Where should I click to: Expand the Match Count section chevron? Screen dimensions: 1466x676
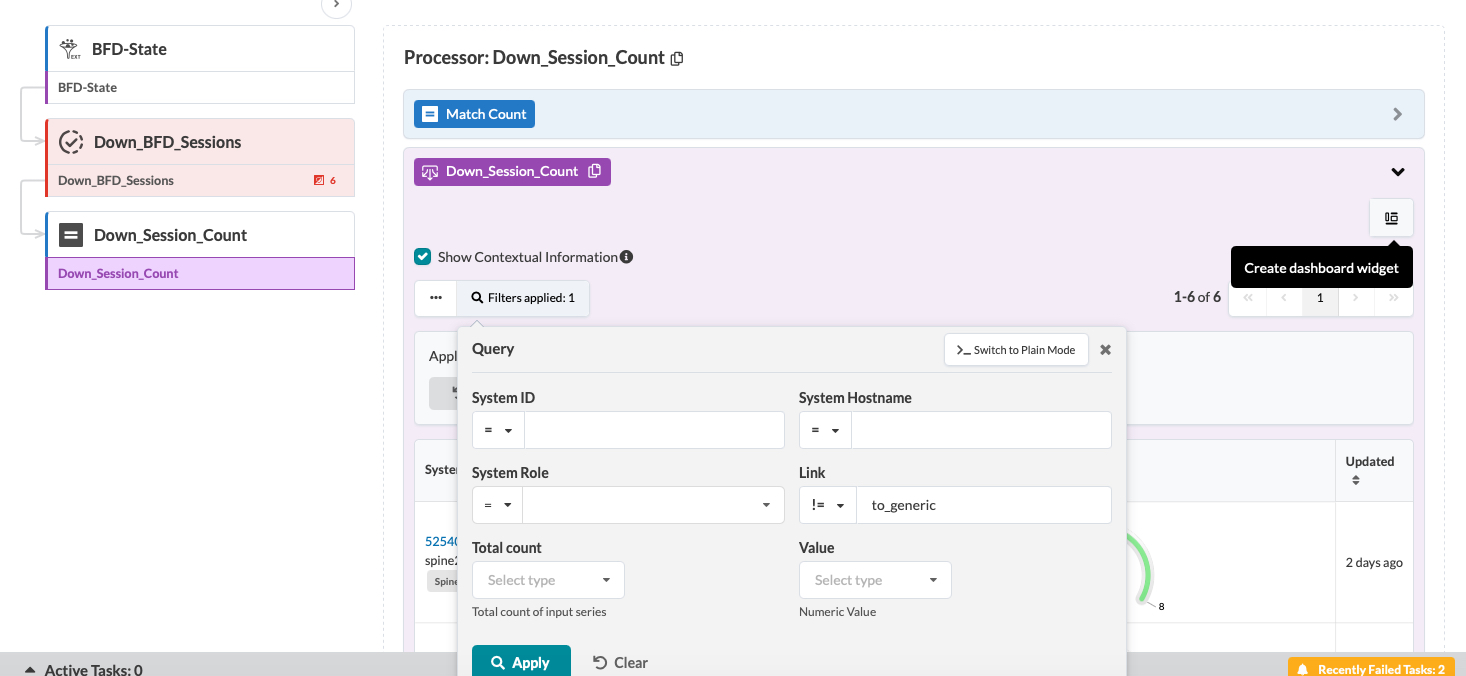[x=1398, y=114]
